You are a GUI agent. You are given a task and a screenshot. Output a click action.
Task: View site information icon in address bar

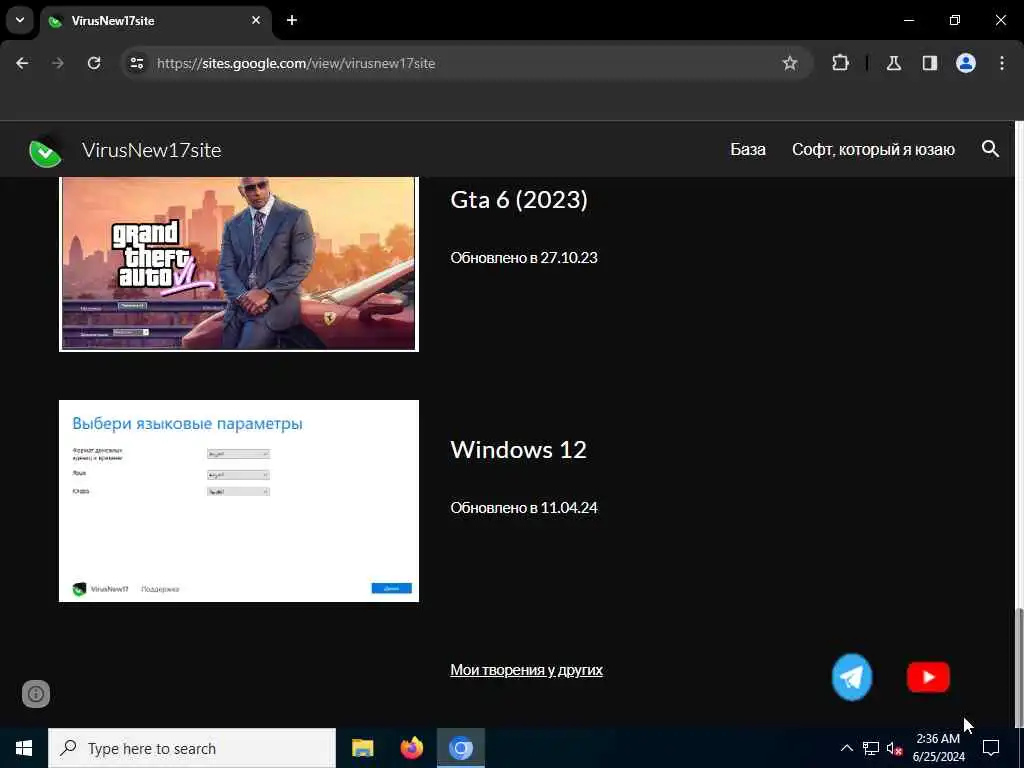[x=136, y=63]
